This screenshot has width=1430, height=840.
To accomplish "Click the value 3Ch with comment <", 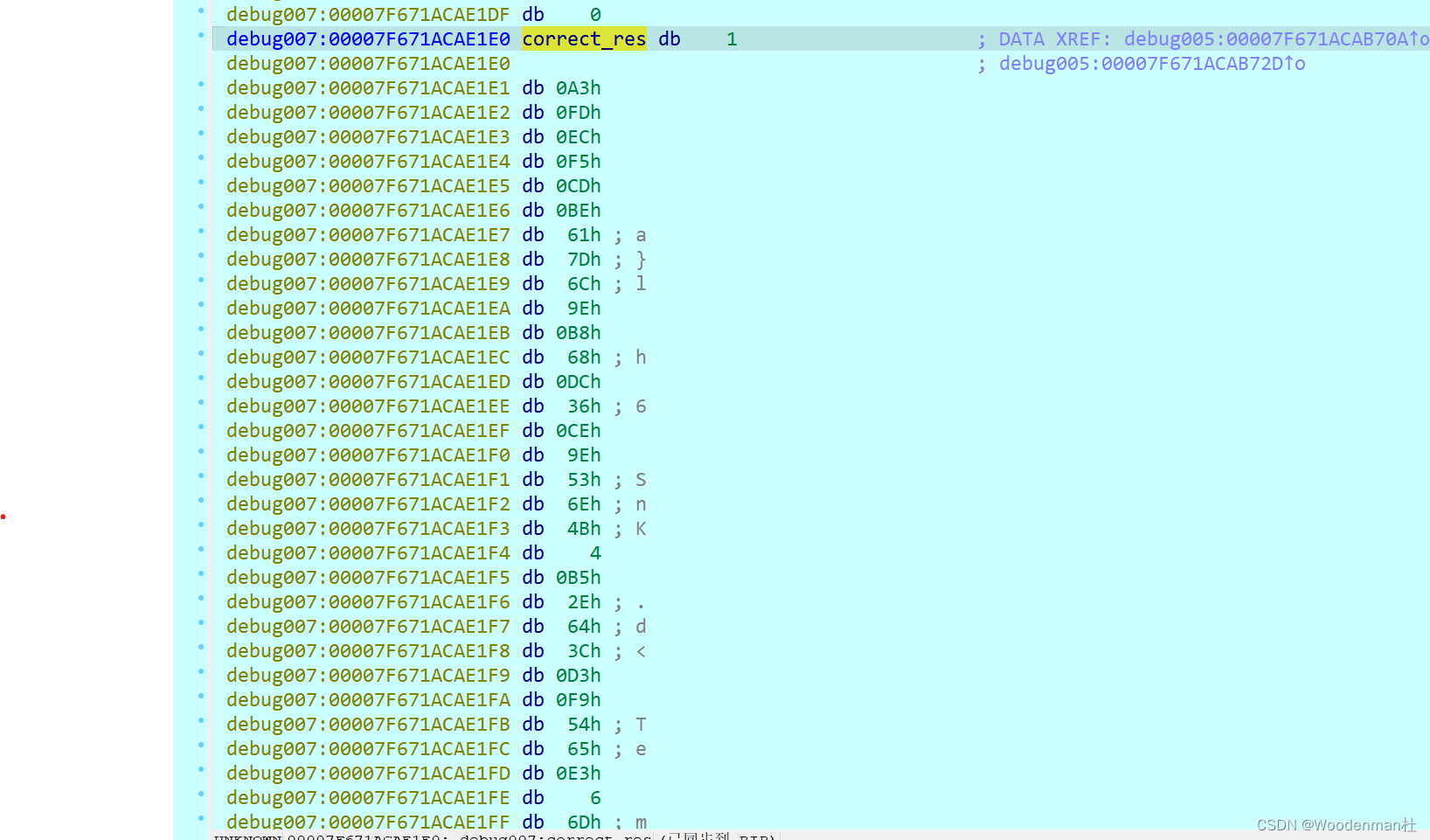I will (584, 651).
